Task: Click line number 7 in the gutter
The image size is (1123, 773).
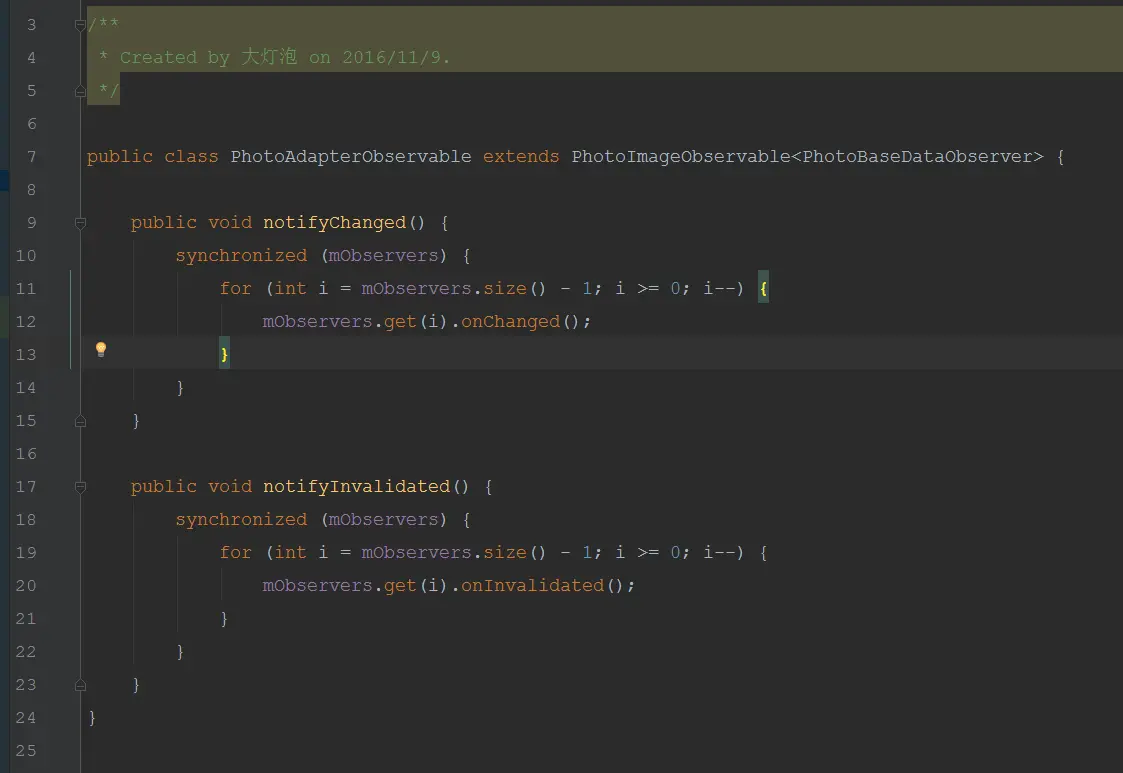Action: (x=32, y=157)
